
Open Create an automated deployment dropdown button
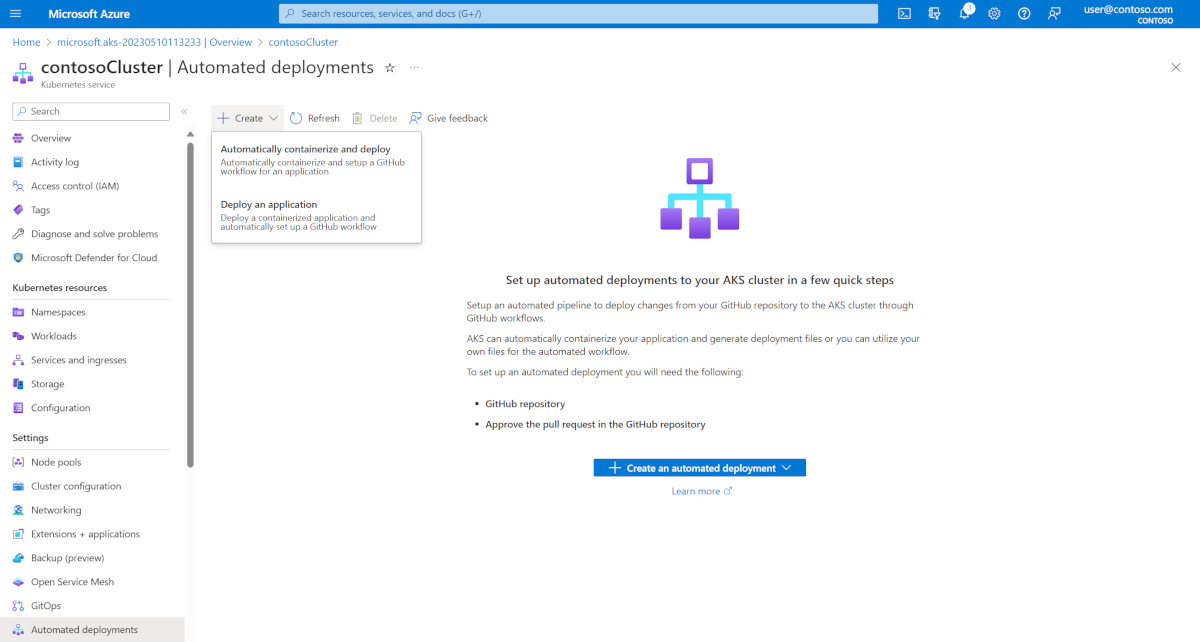[699, 468]
